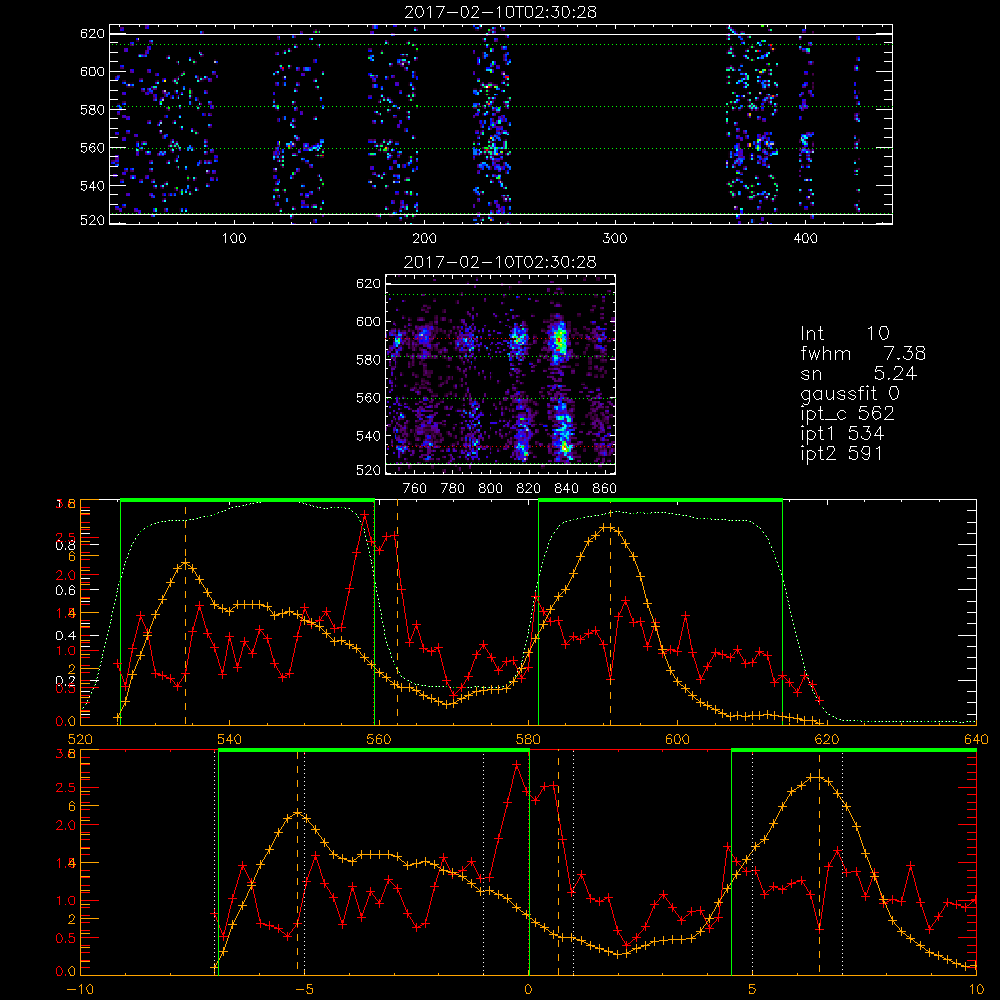Select the 'gaussfit 0' readout line
1000x1000 pixels.
click(850, 393)
